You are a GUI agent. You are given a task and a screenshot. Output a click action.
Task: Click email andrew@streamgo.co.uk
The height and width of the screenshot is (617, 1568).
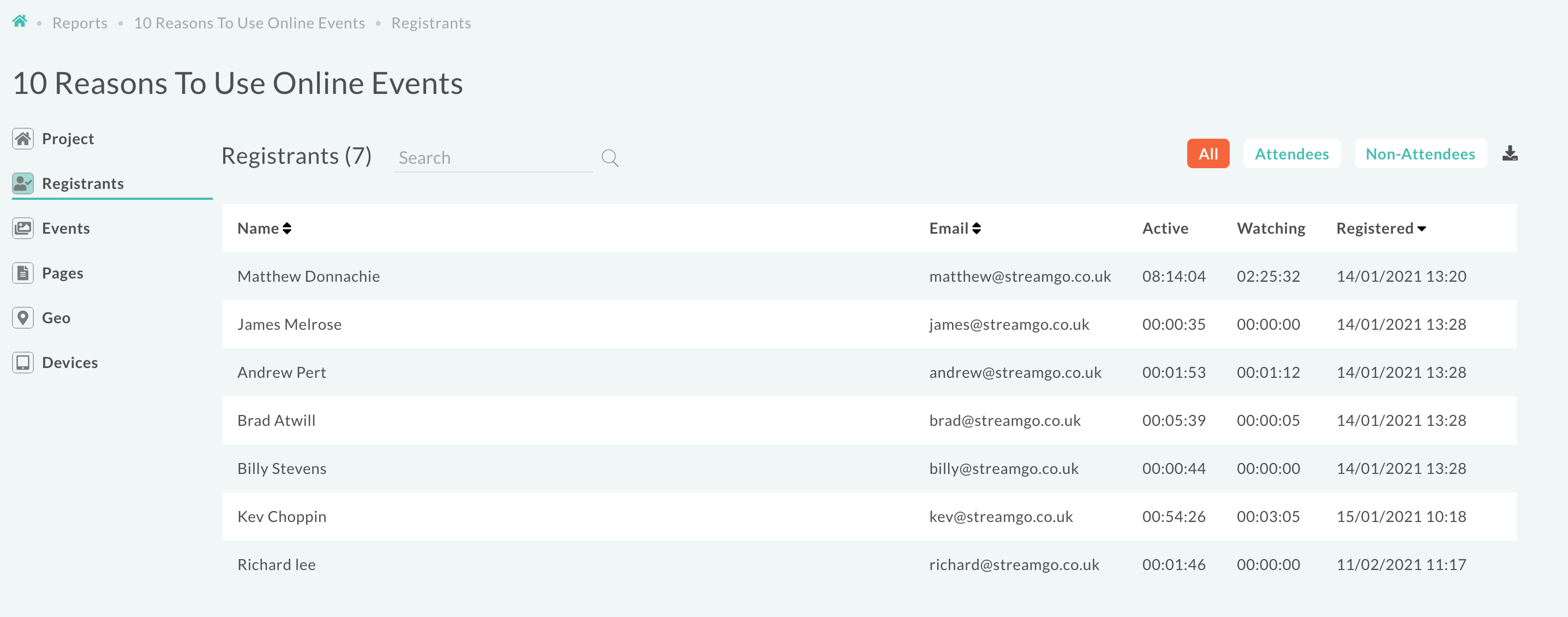click(x=1015, y=373)
